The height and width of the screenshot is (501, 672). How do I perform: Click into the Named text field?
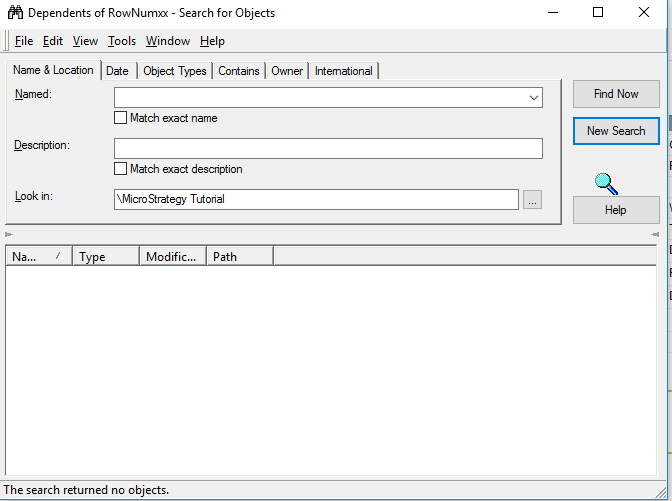click(321, 98)
